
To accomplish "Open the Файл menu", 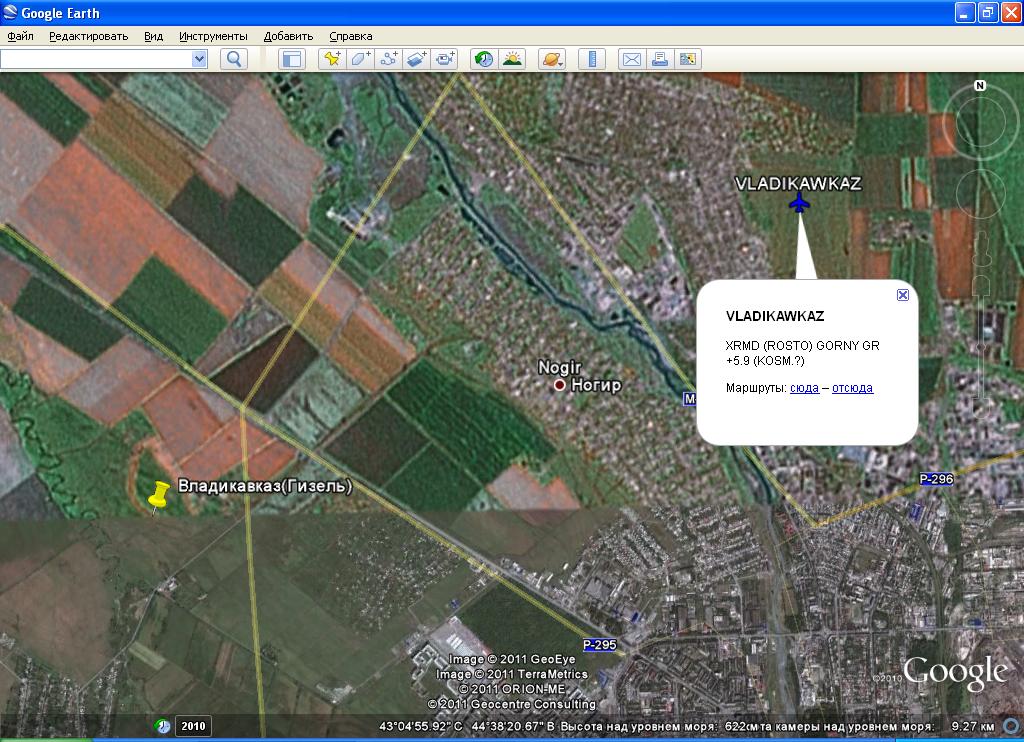I will (x=20, y=36).
